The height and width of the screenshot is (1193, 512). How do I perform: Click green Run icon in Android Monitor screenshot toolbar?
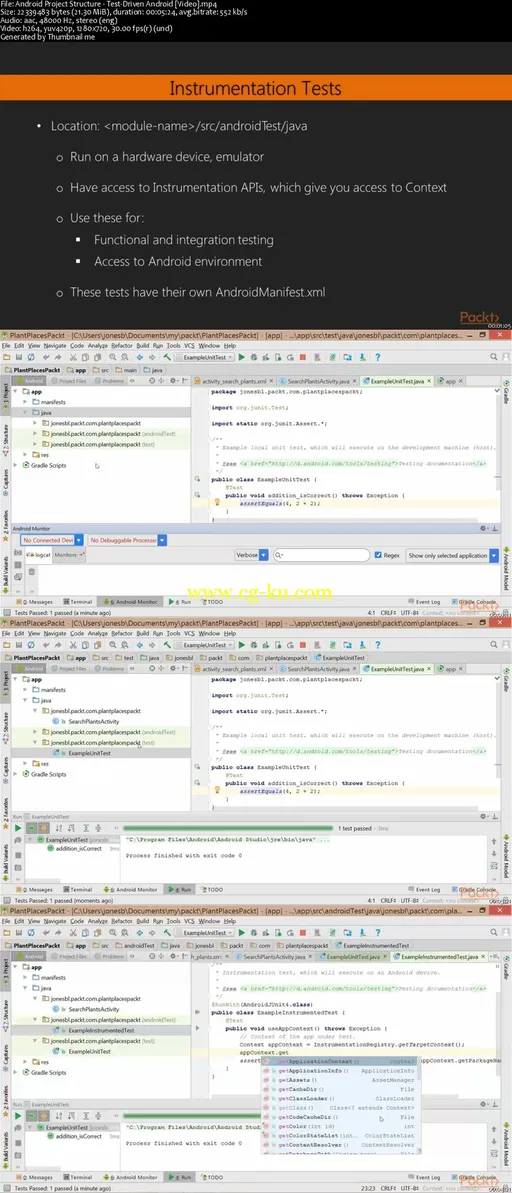[241, 357]
